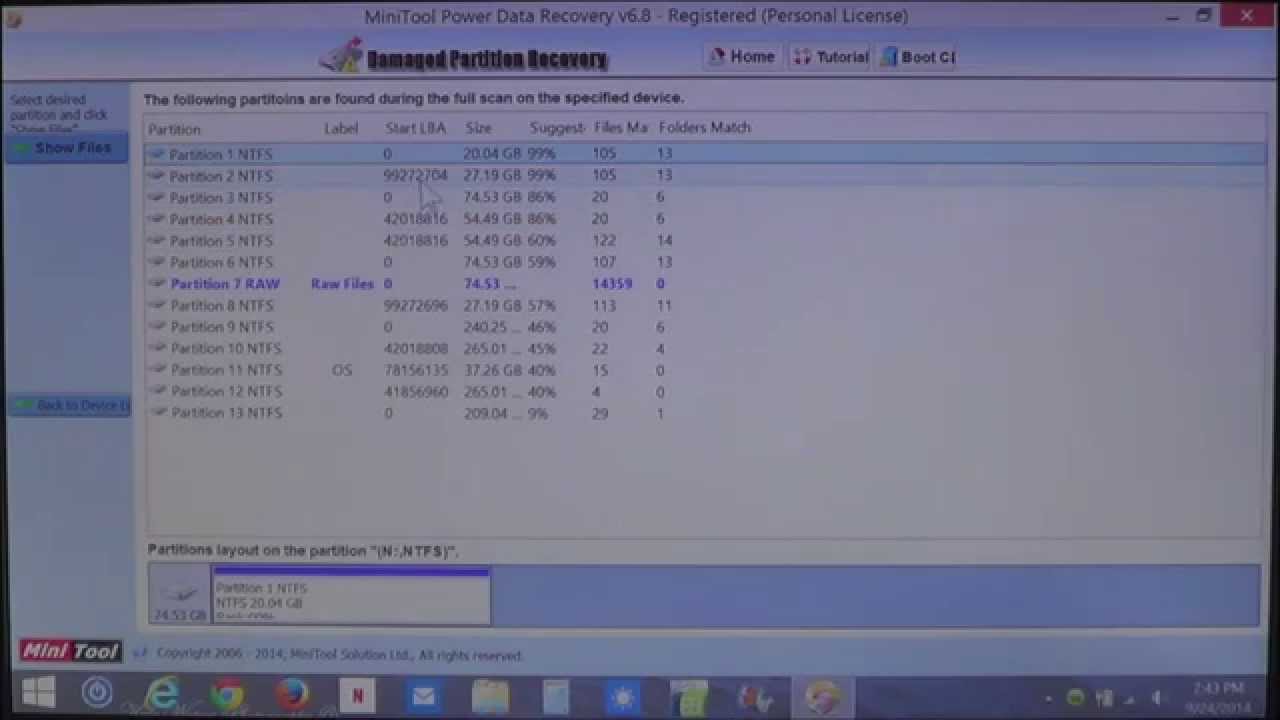Click the drive icon beside Partition 7 RAW
The image size is (1280, 720).
(157, 284)
